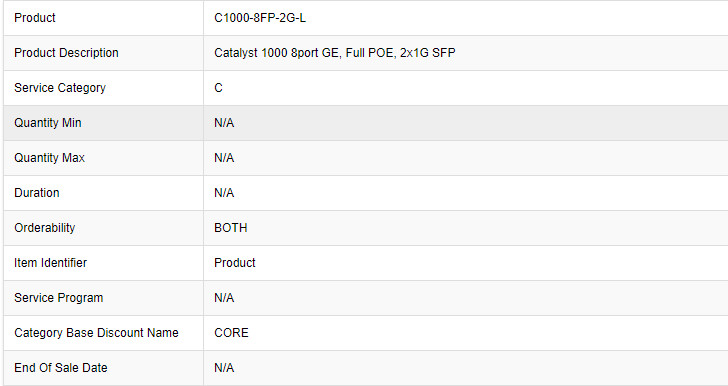Click the Orderability value BOTH
This screenshot has width=728, height=386.
(x=231, y=228)
